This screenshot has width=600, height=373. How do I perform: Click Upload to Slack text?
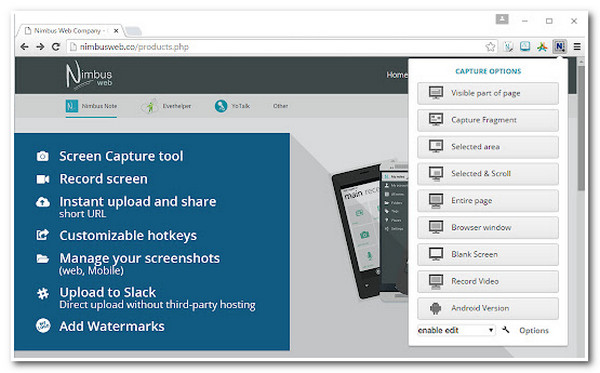click(108, 292)
